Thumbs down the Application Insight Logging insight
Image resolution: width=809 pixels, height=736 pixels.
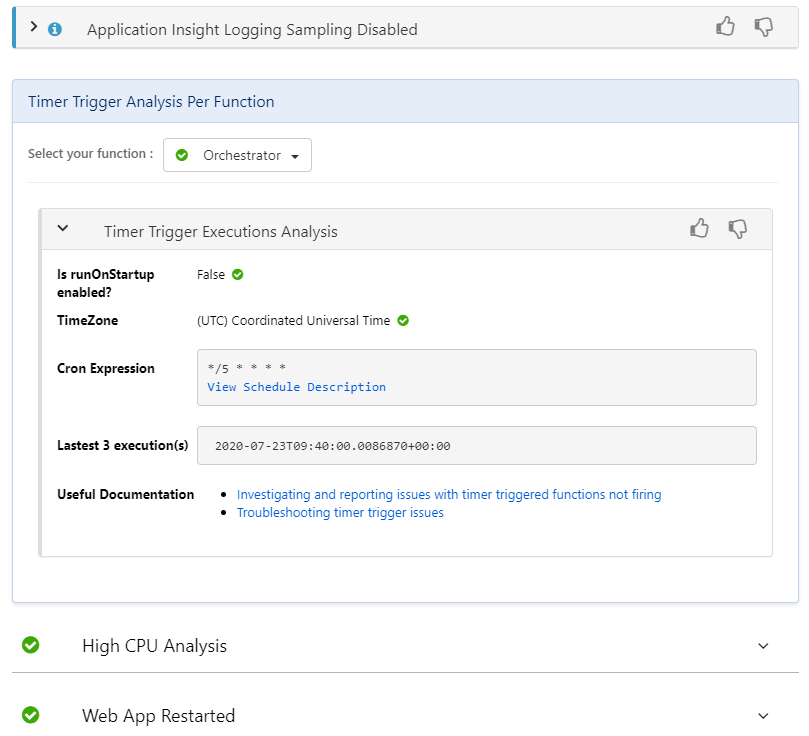pos(764,27)
